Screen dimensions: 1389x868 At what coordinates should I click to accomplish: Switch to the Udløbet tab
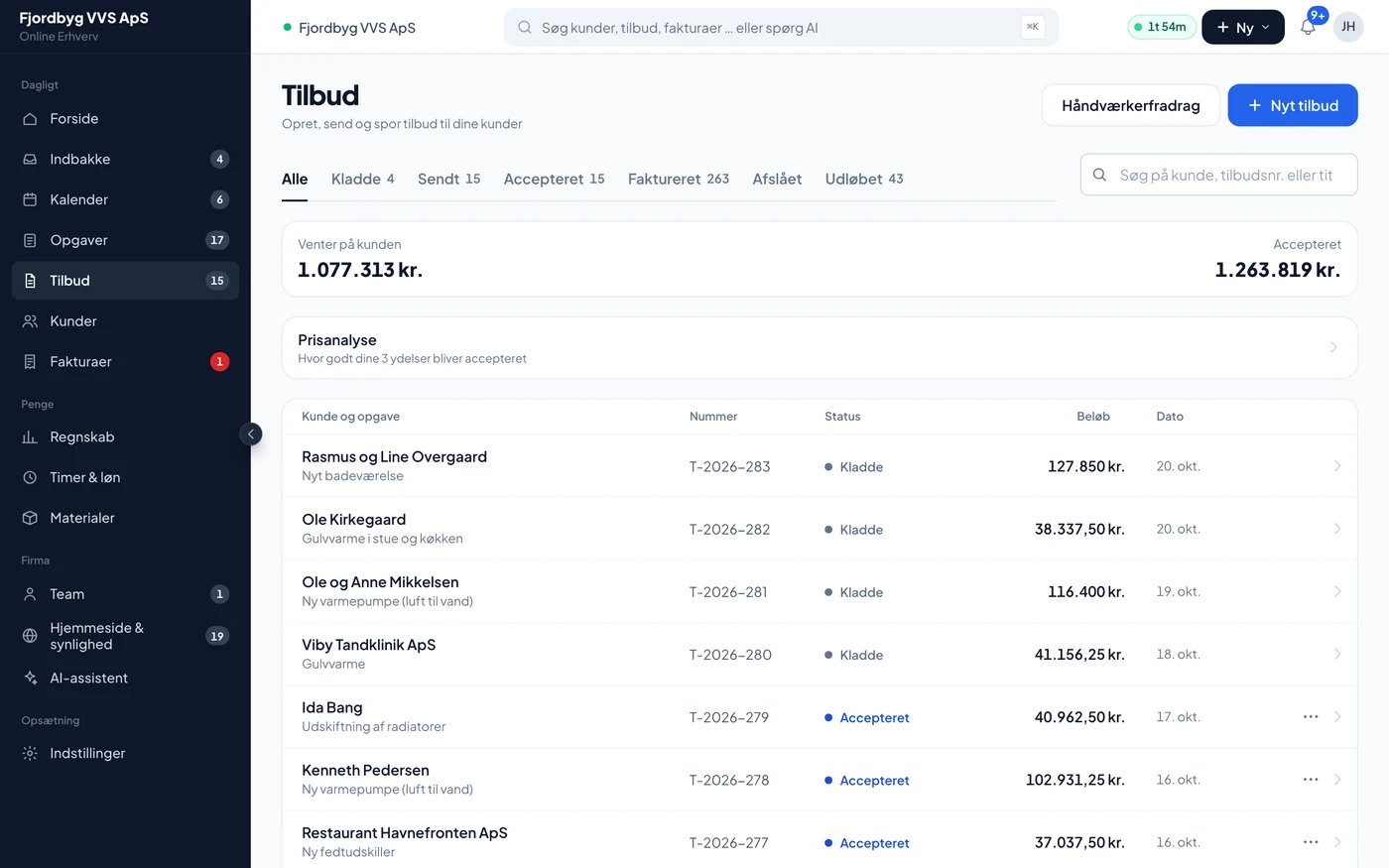[x=864, y=179]
